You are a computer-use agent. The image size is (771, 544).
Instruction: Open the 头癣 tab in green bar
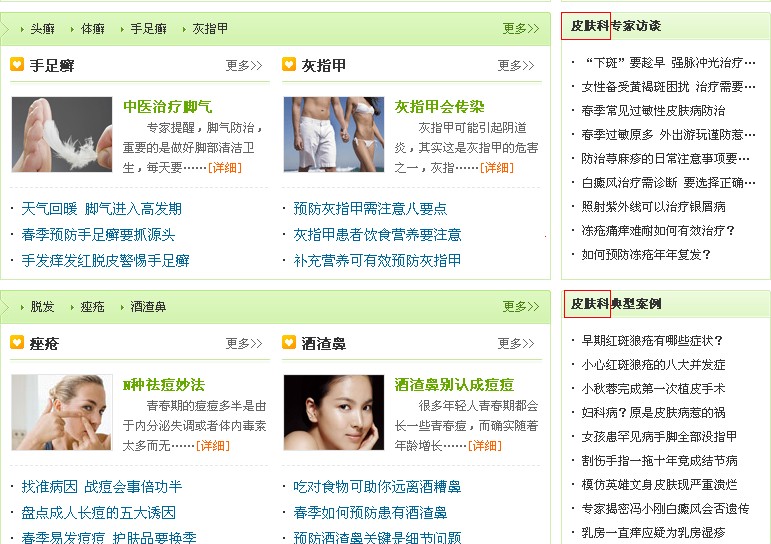pyautogui.click(x=42, y=29)
